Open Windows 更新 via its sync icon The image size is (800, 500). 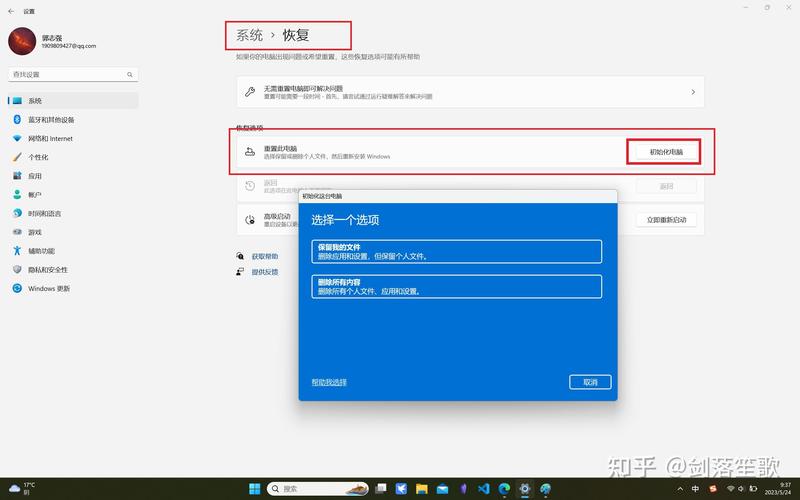click(x=17, y=288)
